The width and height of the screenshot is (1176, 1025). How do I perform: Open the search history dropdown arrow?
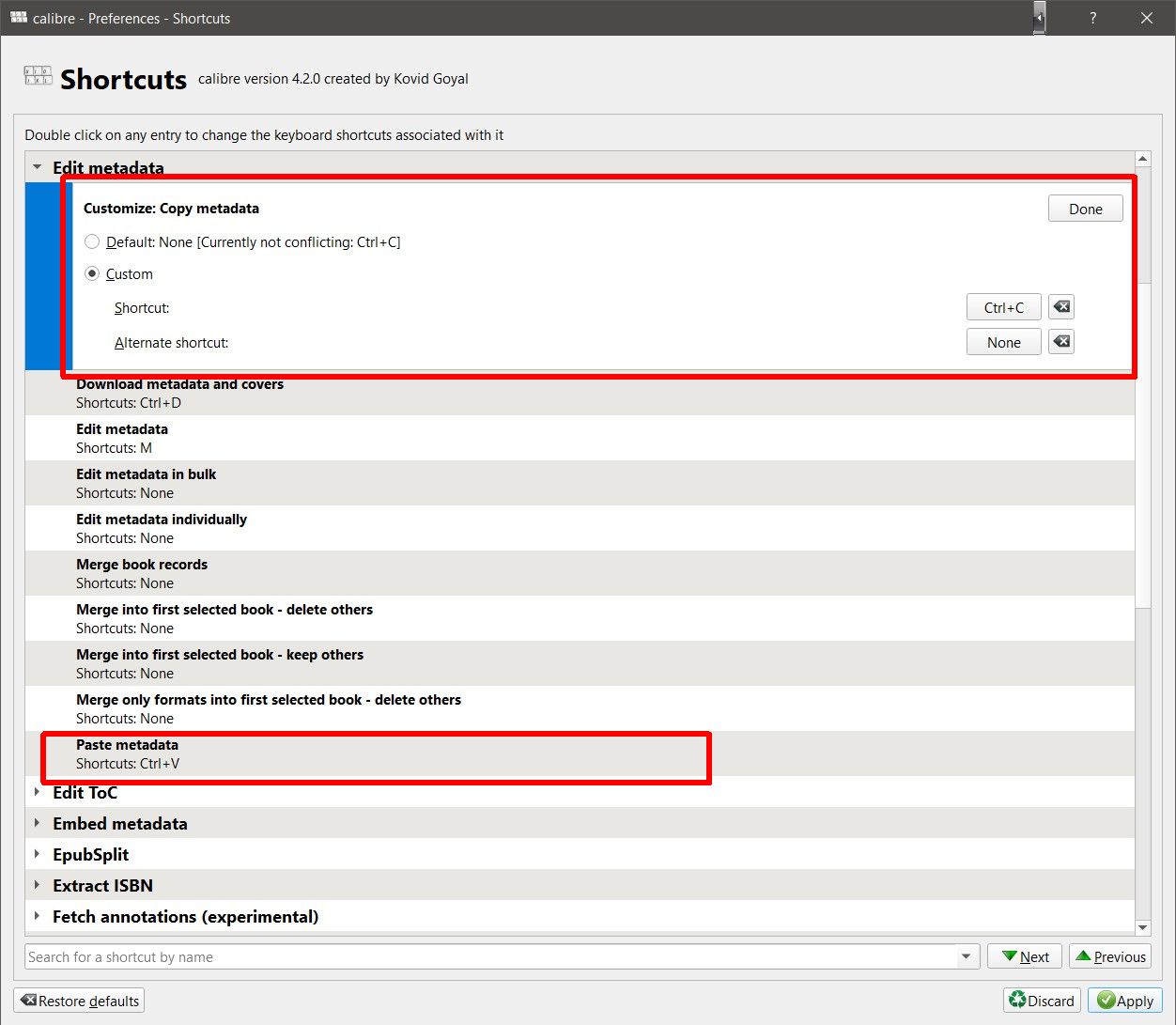(967, 956)
